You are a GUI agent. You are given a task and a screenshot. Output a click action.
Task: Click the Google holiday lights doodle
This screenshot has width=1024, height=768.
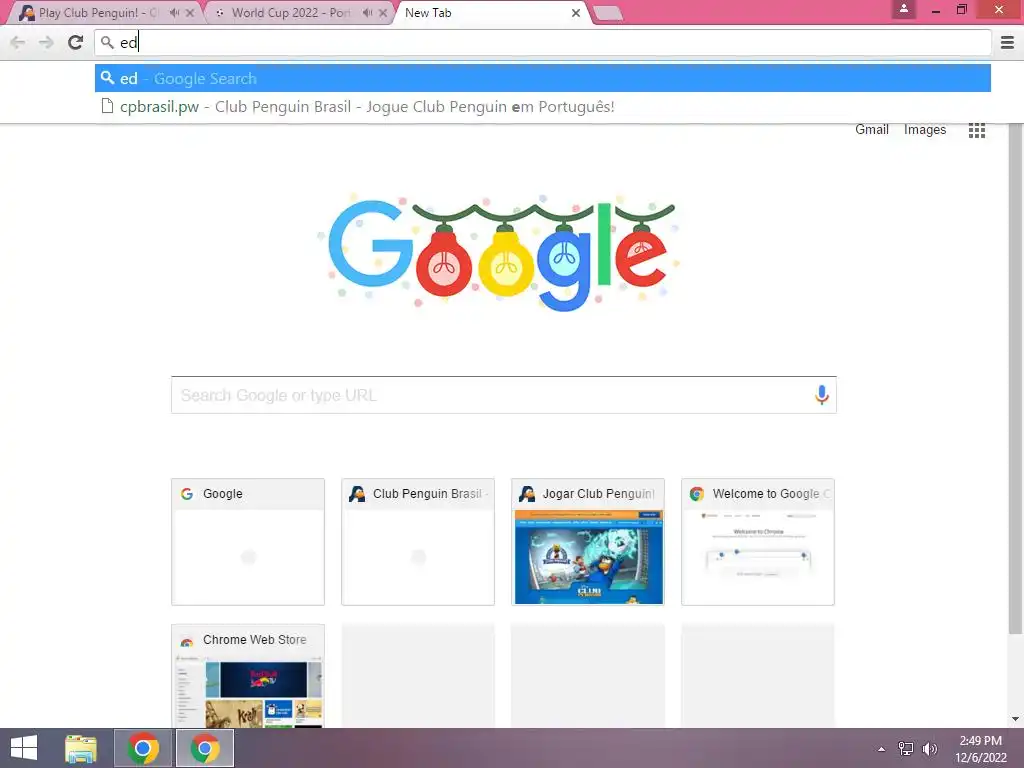coord(500,251)
